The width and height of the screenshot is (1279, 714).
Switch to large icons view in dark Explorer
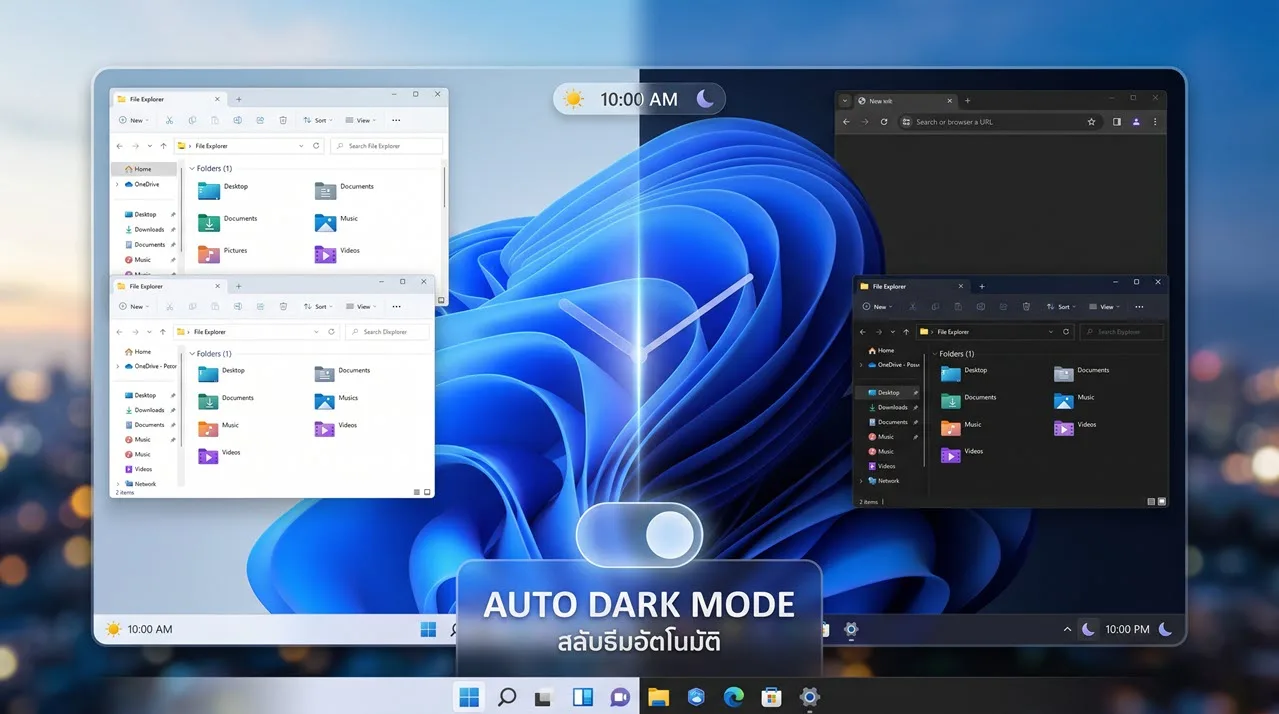tap(1161, 502)
